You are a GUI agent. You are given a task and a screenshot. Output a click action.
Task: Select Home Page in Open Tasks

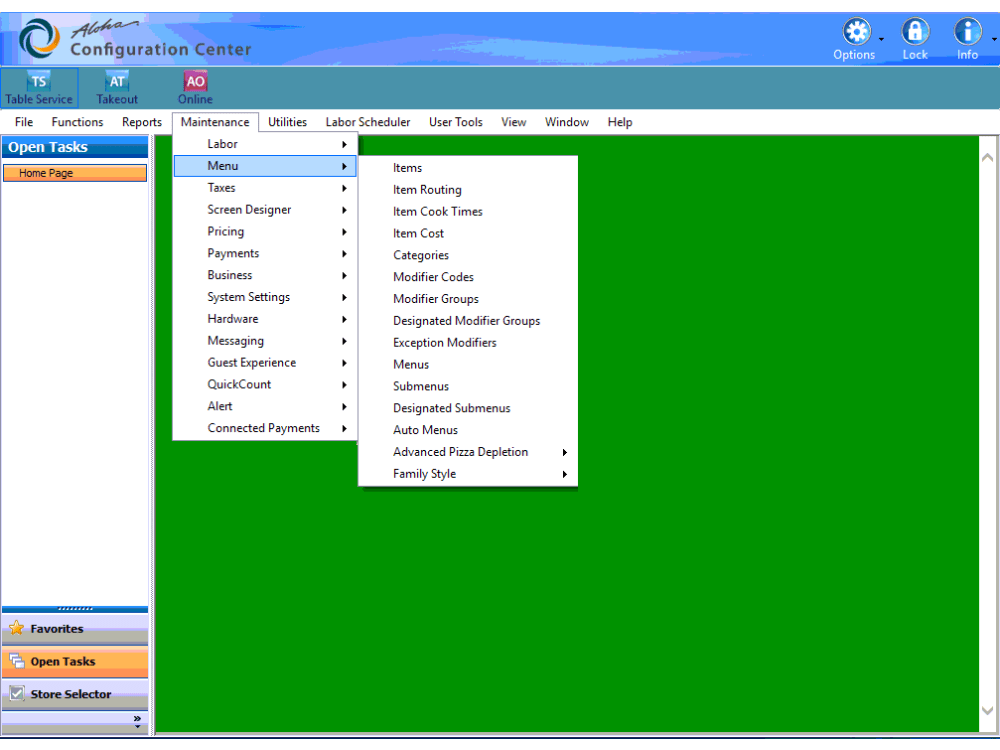pos(75,173)
